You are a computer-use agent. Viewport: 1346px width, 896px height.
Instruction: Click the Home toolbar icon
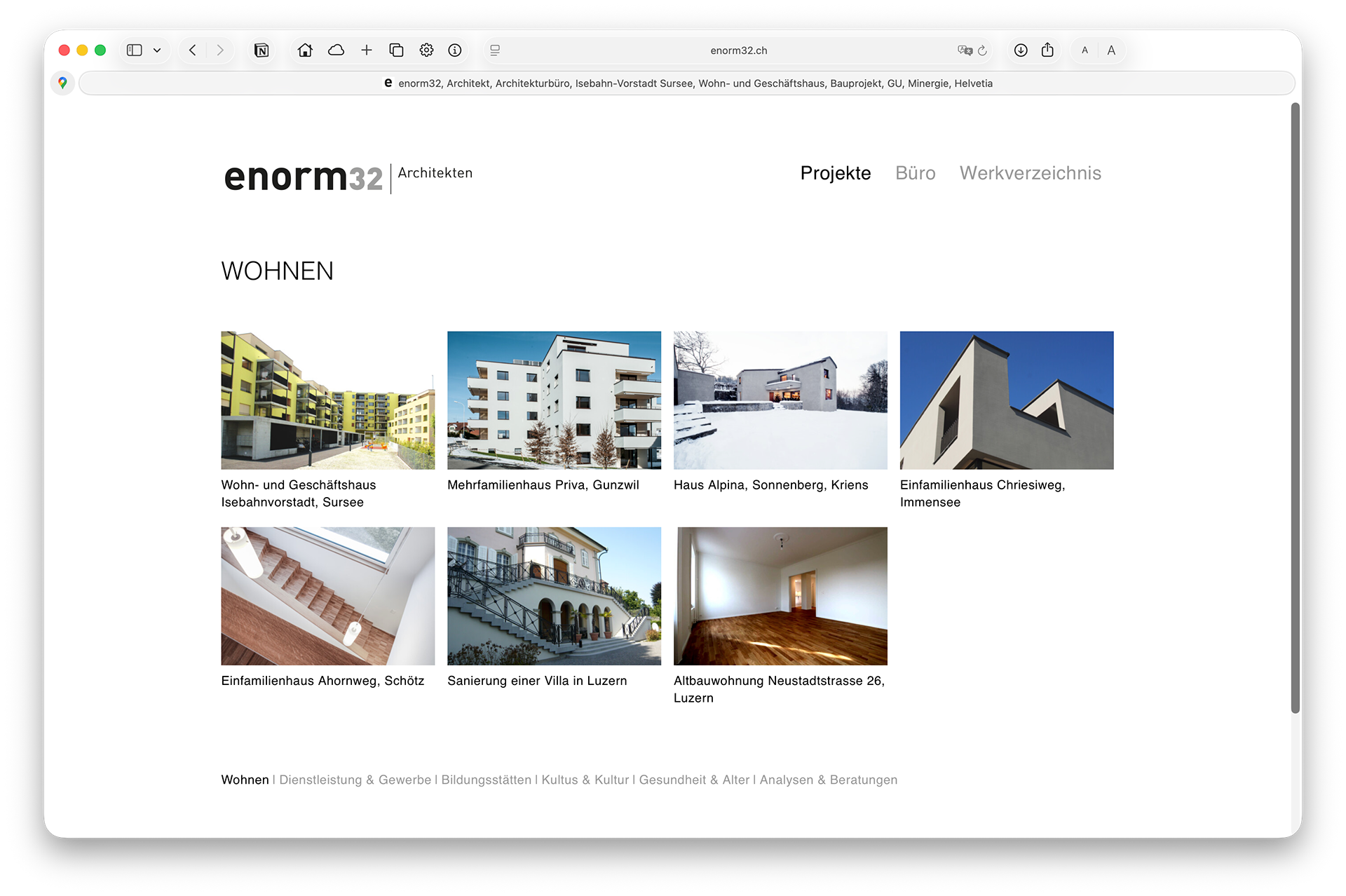coord(305,50)
